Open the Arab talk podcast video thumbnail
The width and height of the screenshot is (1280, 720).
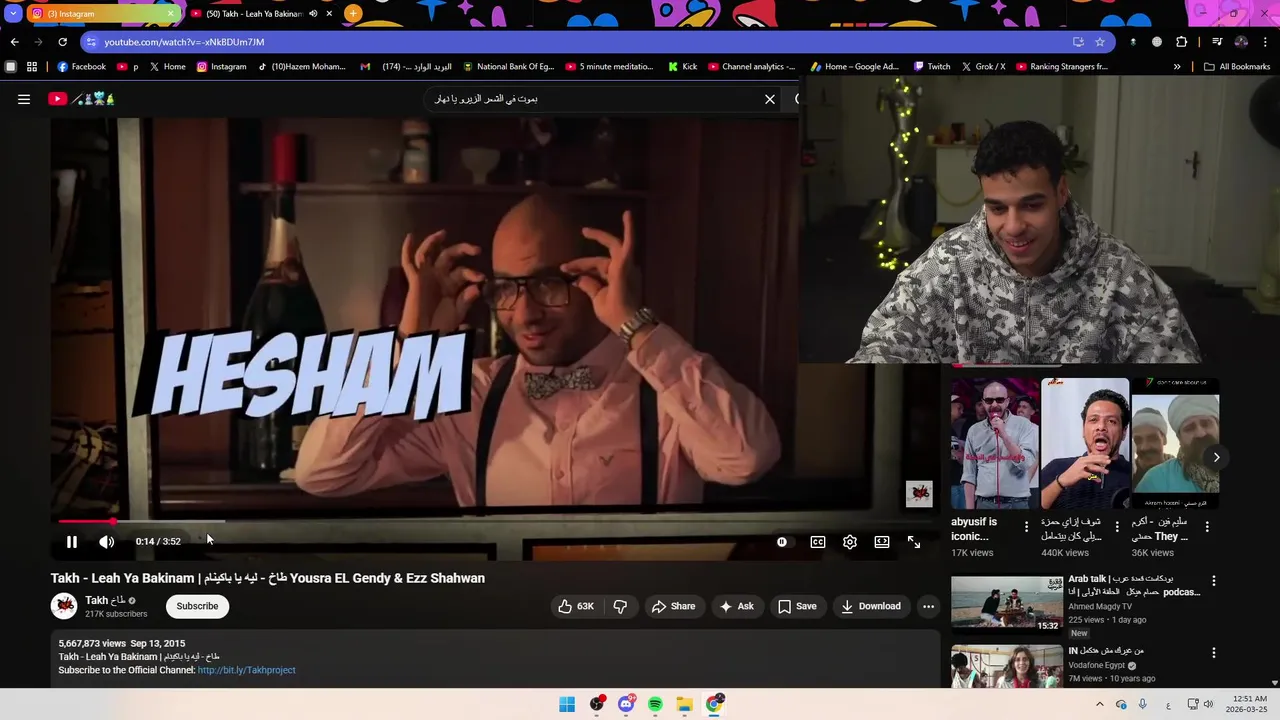1007,603
